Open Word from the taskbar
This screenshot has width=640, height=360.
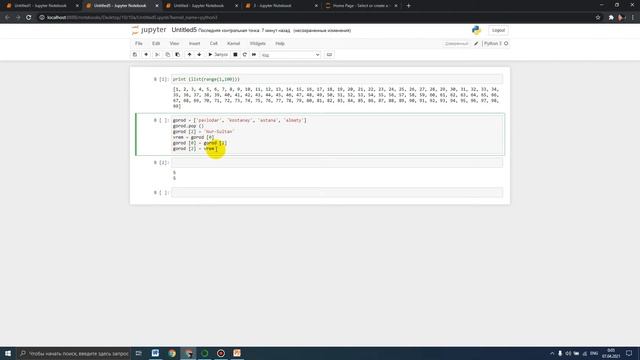pyautogui.click(x=155, y=353)
